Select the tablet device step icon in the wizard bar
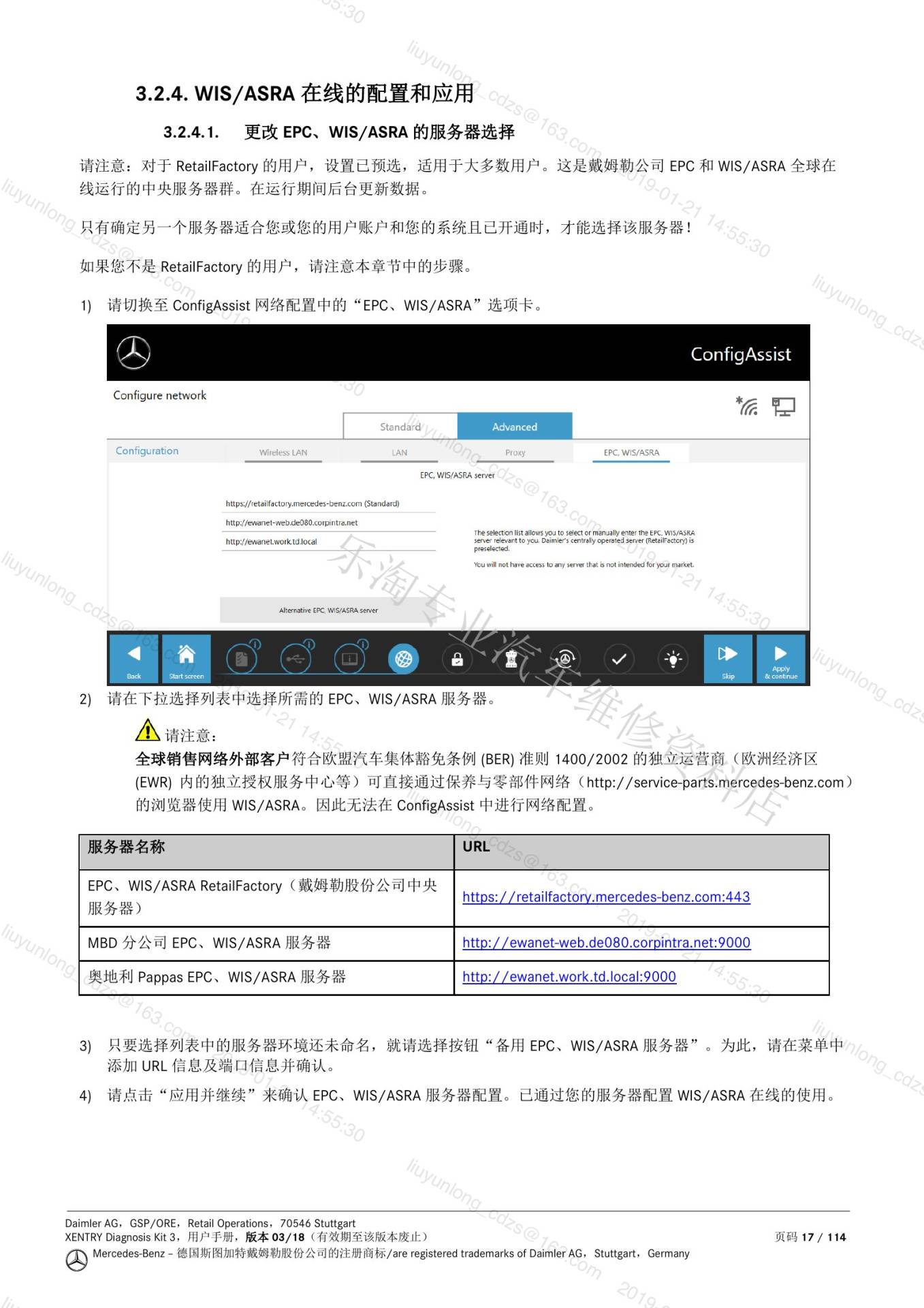 [349, 659]
